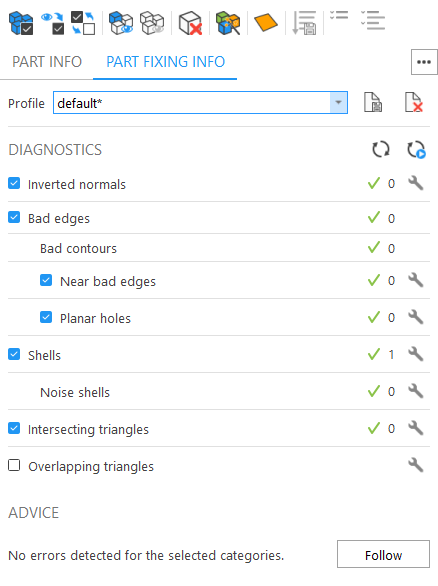
Task: Disable the Intersecting triangles checkbox
Action: click(14, 428)
